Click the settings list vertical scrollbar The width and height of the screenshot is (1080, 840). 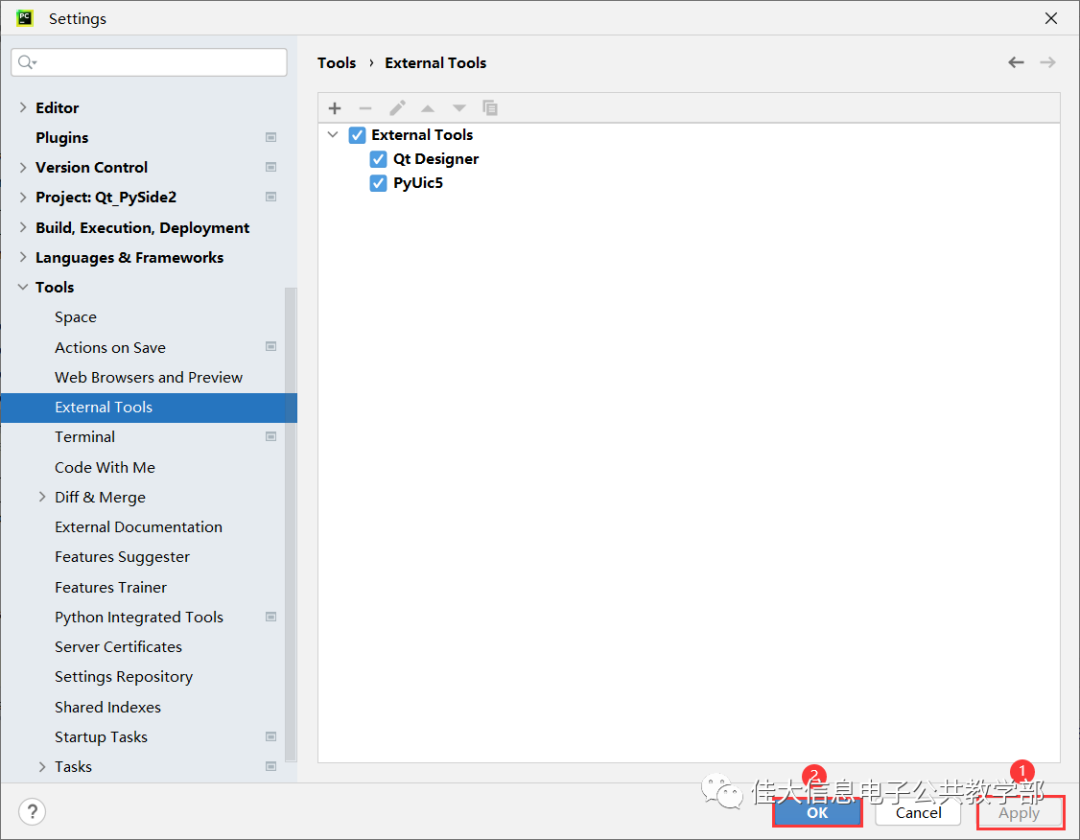pos(291,520)
